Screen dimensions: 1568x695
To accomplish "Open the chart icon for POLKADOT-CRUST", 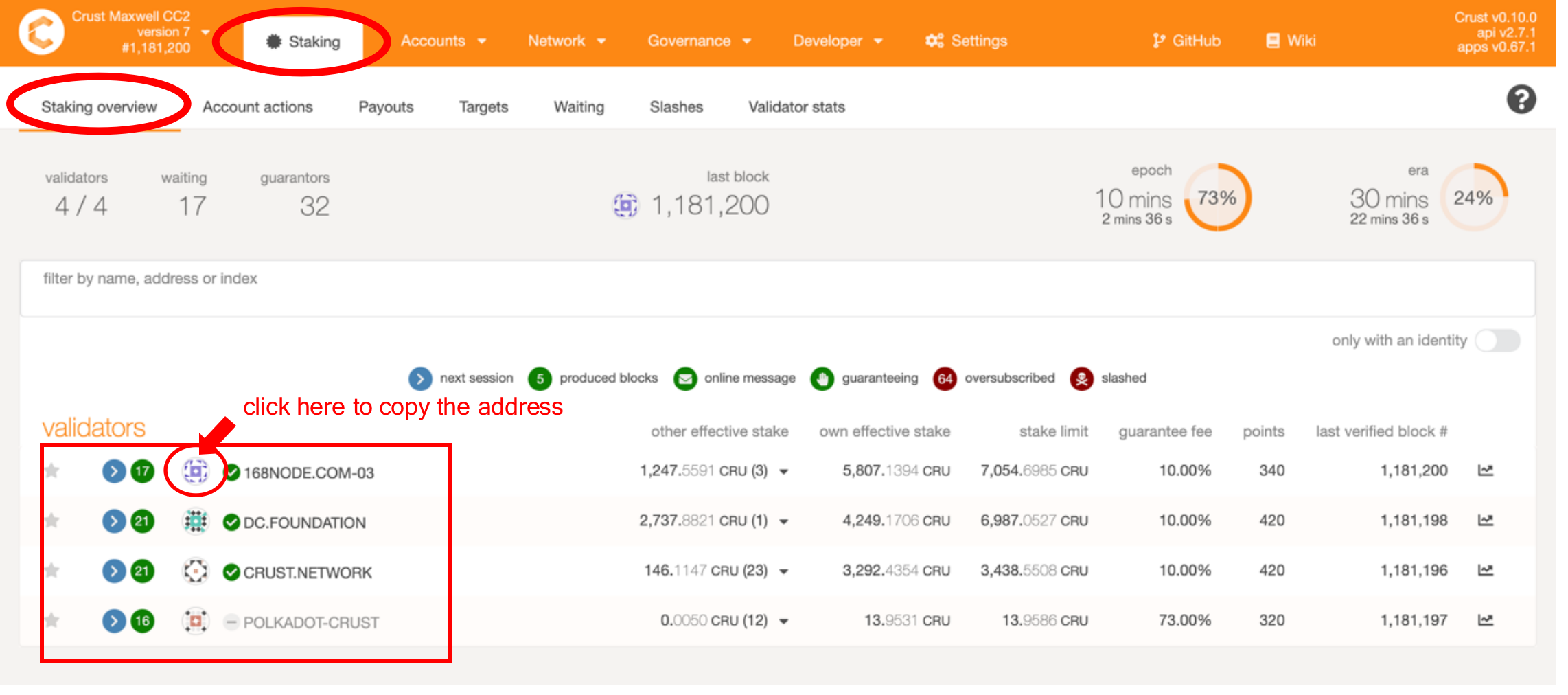I will point(1486,620).
